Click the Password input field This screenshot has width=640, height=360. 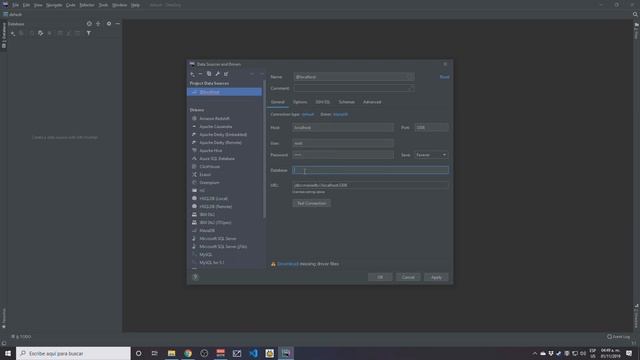pyautogui.click(x=343, y=155)
